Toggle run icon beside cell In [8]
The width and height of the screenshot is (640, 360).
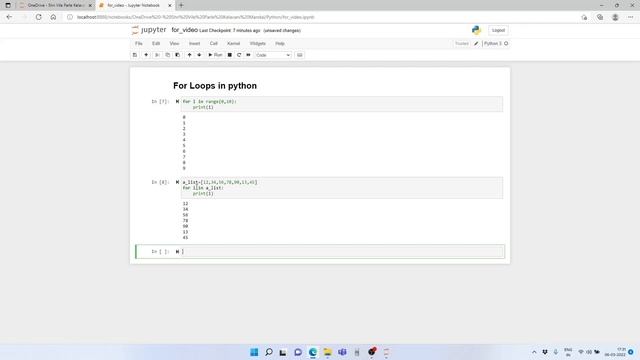point(177,182)
